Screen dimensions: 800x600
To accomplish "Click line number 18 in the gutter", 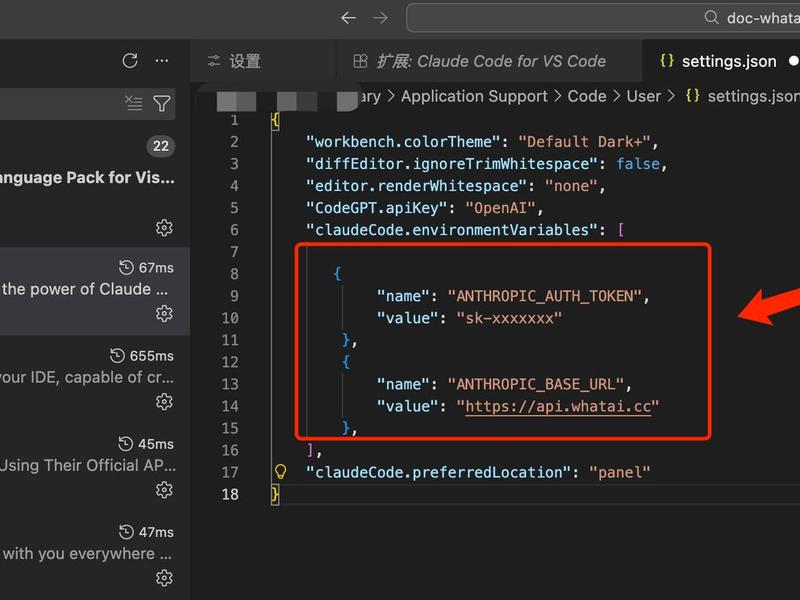I will [230, 494].
